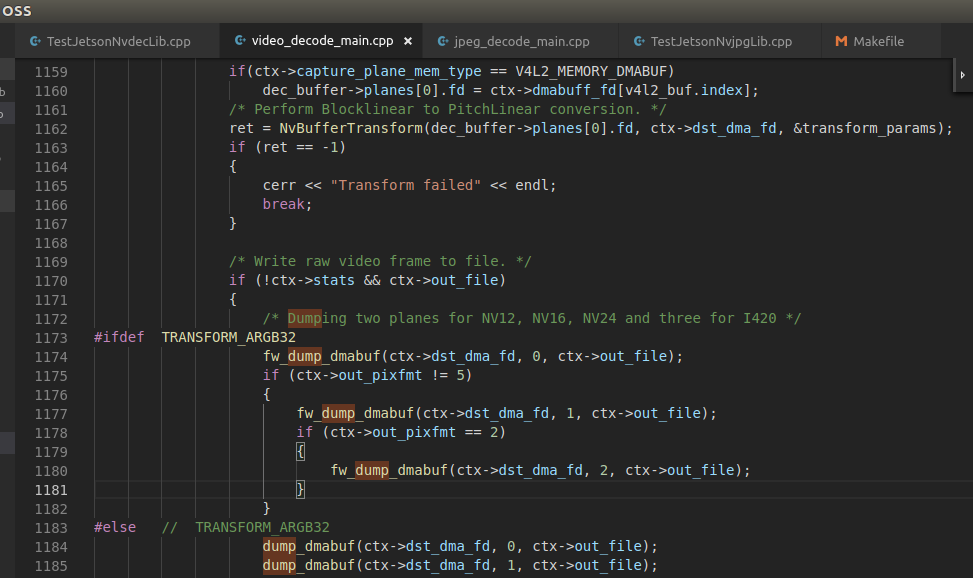The image size is (973, 578).
Task: Click "if (ret == -1)" on line 1163
Action: (x=287, y=147)
